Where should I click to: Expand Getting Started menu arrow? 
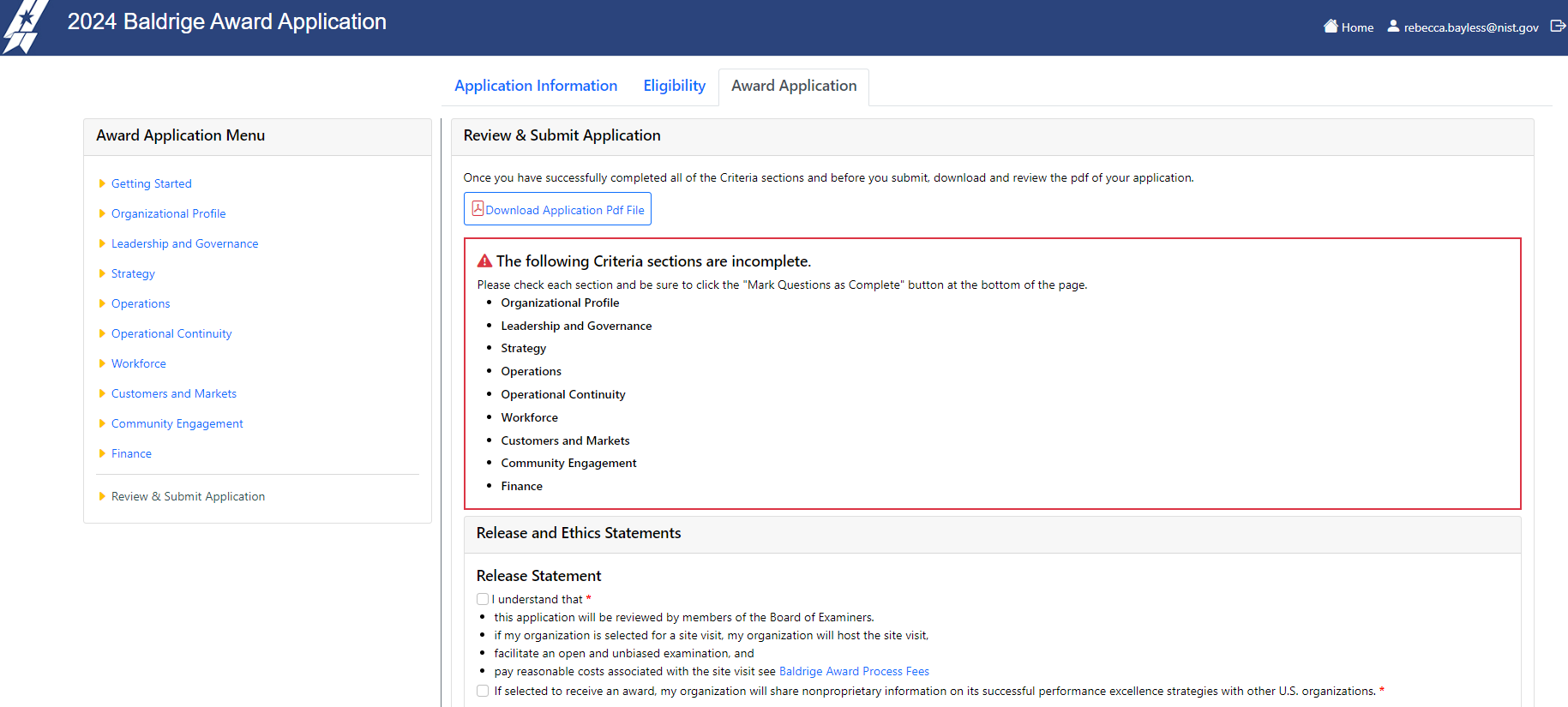[102, 183]
